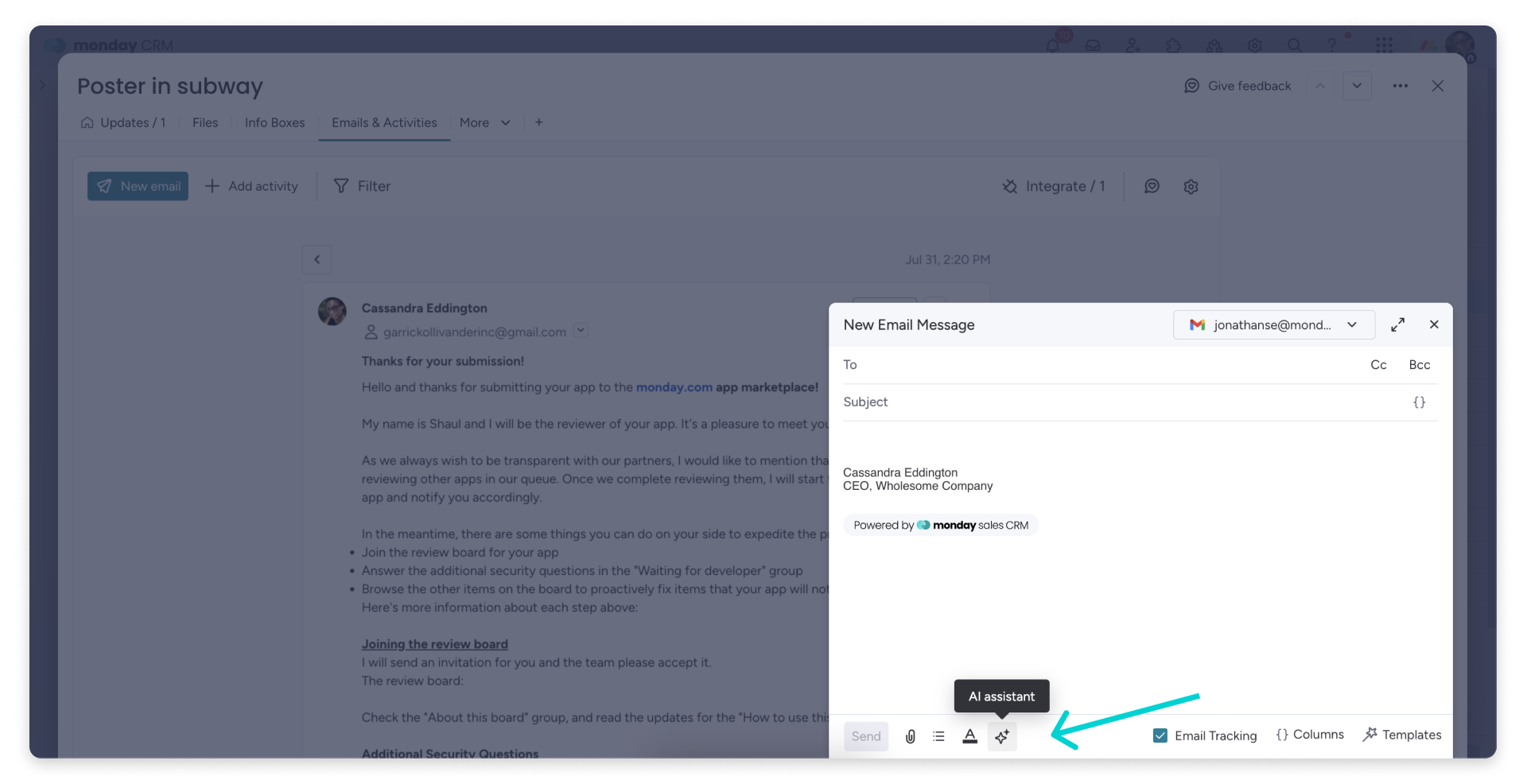The height and width of the screenshot is (784, 1527).
Task: Toggle the Email Tracking checkbox
Action: [x=1160, y=735]
